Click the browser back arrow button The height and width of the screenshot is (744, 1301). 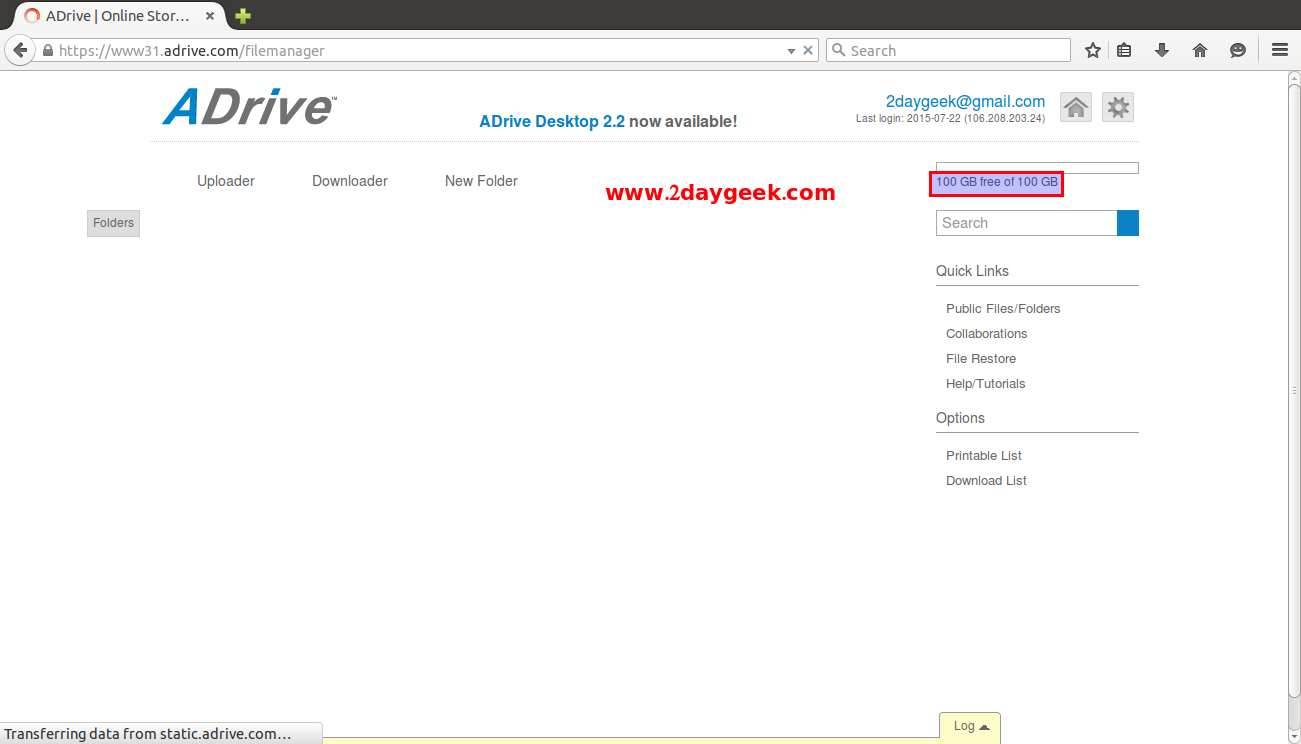19,50
